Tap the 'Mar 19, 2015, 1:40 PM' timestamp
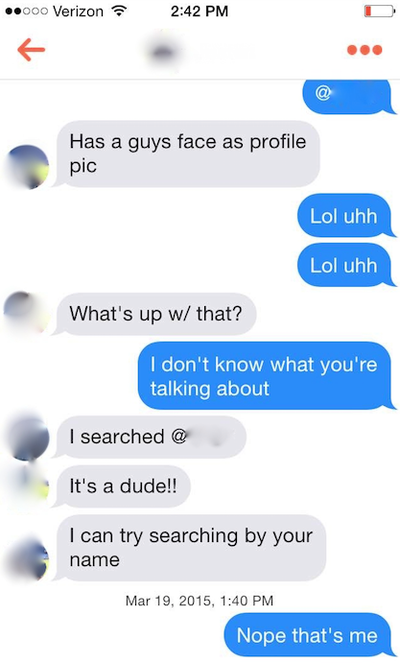This screenshot has height=663, width=400. [x=200, y=600]
